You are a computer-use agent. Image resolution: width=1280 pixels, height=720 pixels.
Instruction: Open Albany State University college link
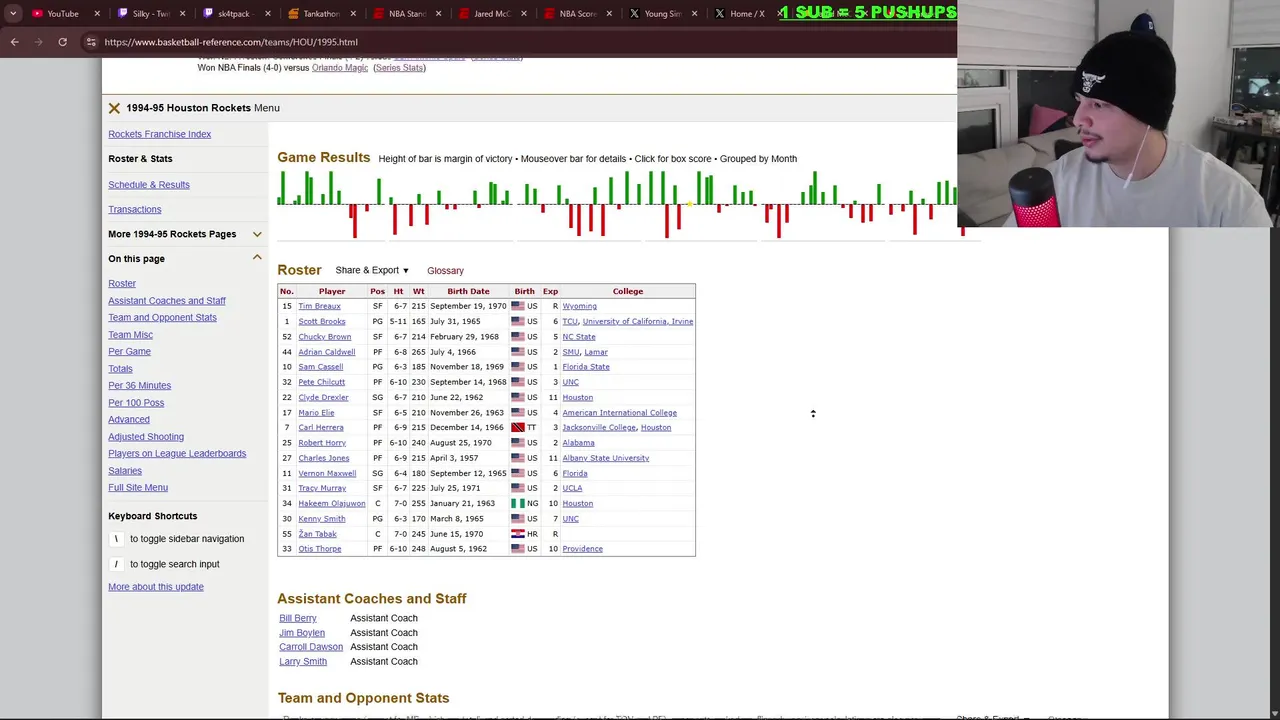coord(605,458)
